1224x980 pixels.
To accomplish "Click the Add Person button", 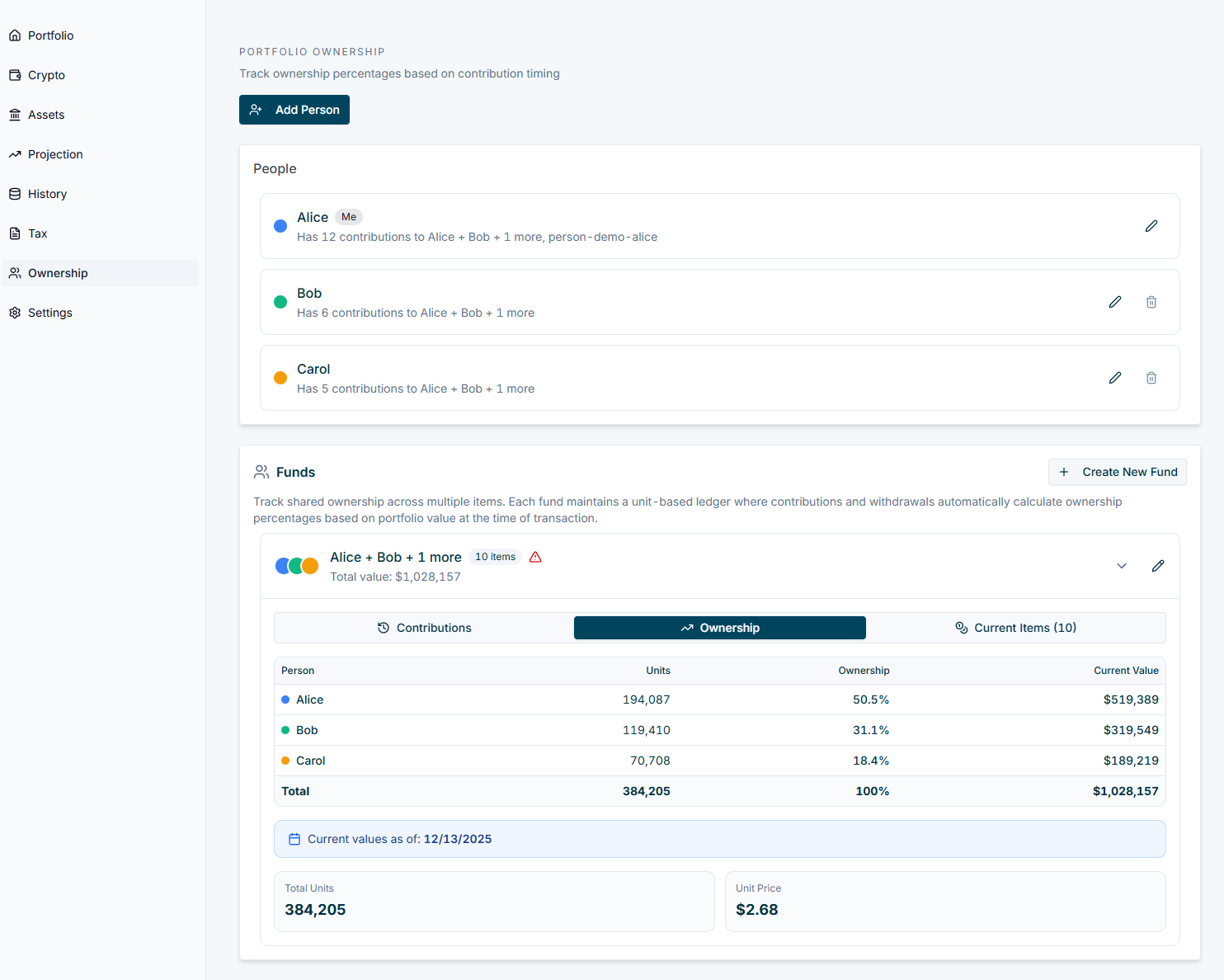I will [x=294, y=110].
